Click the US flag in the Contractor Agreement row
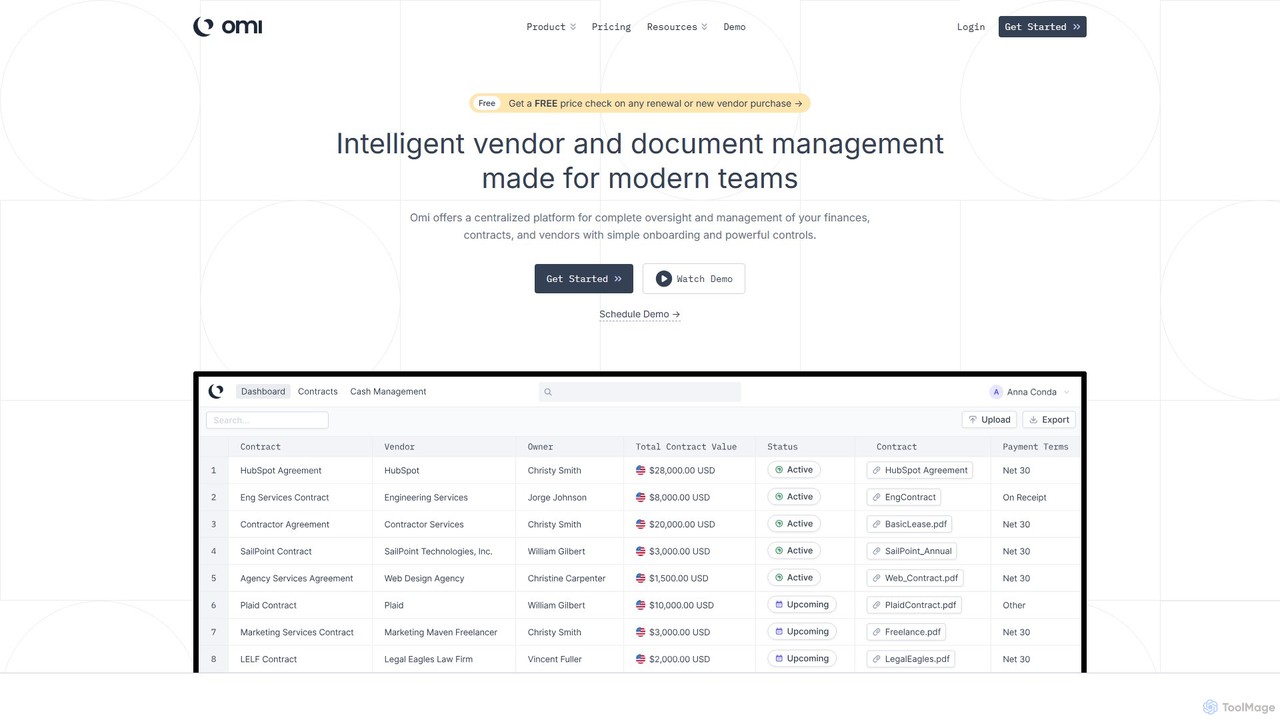The height and width of the screenshot is (720, 1280). [641, 524]
